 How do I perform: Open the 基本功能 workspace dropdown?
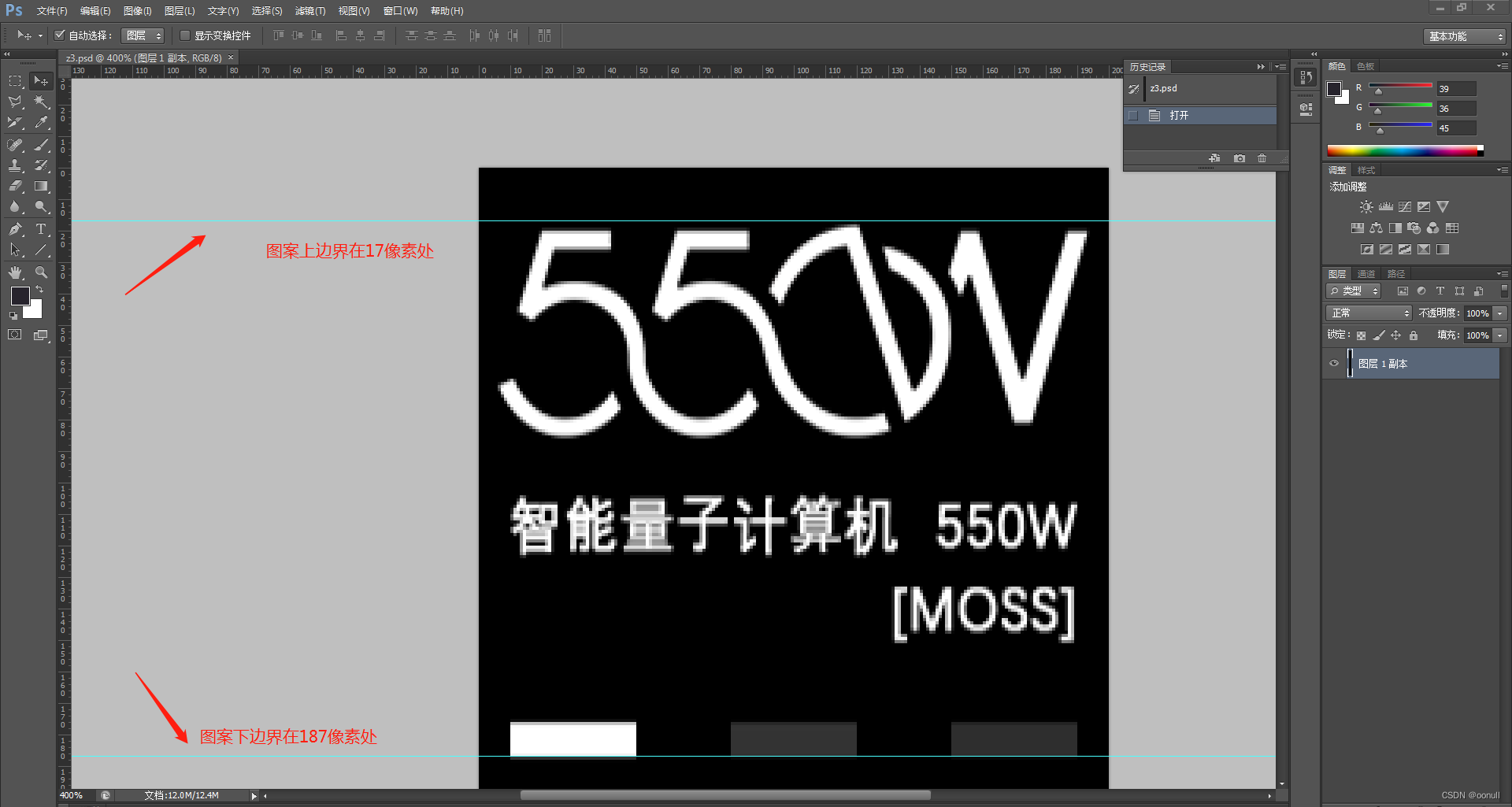click(1465, 36)
